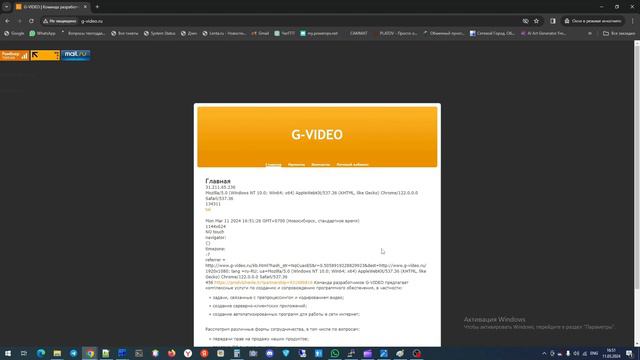This screenshot has width=640, height=360.
Task: Click the orange Rambler Top100 counter badge
Action: [x=15, y=55]
